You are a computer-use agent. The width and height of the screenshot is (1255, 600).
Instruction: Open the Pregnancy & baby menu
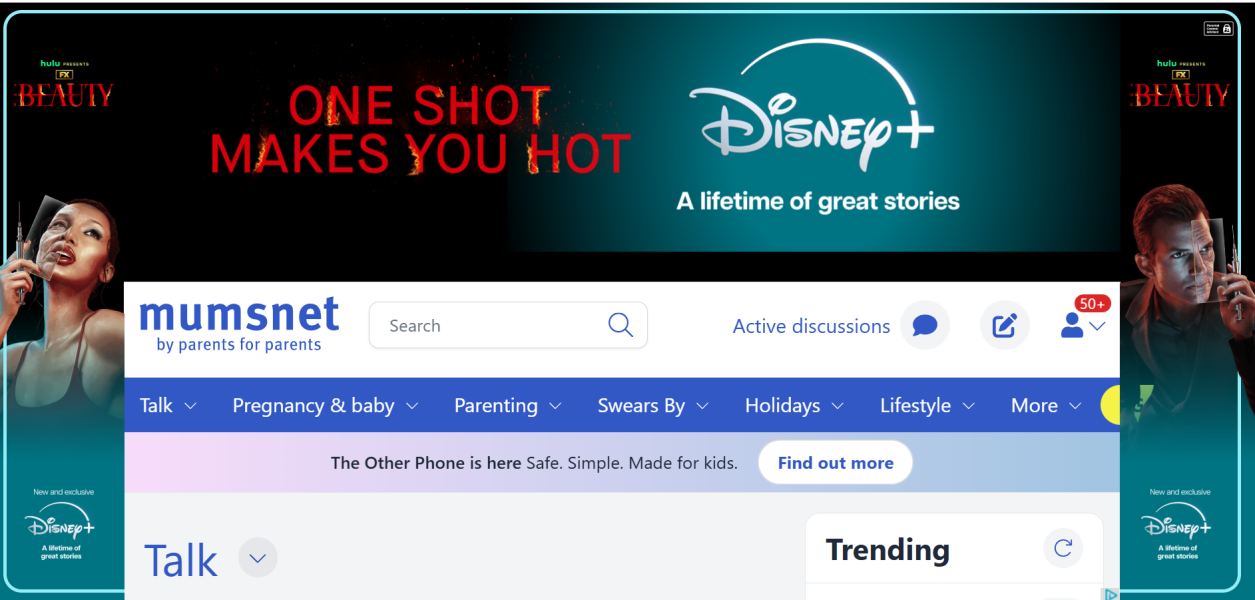(325, 405)
